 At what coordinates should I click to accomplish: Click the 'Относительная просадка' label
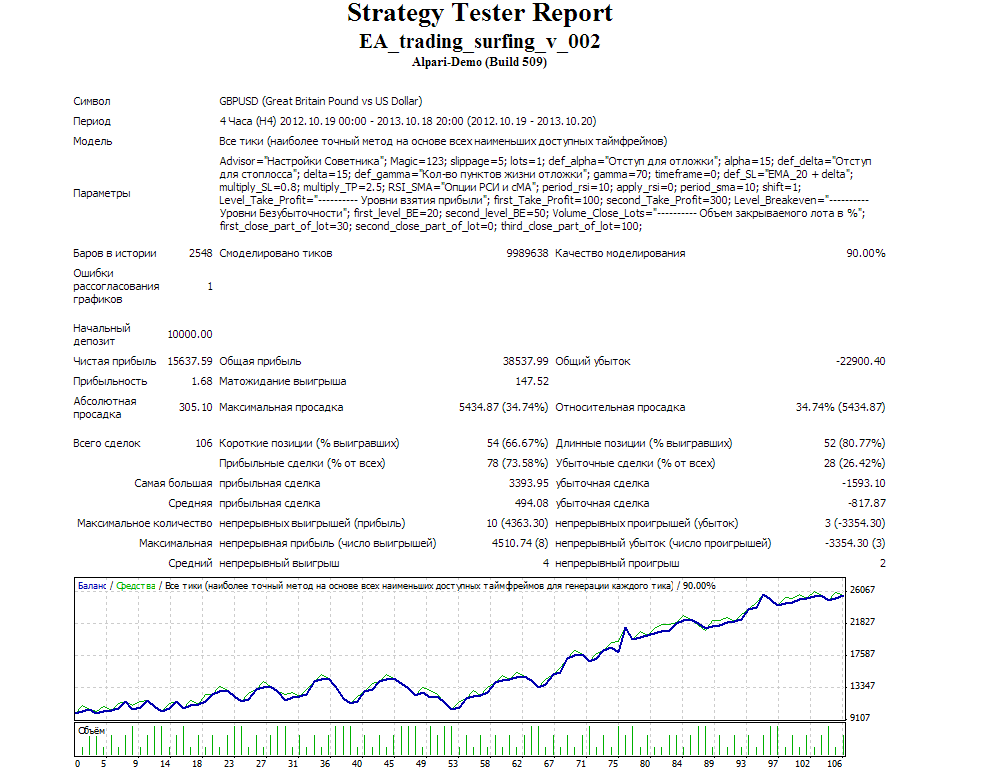pyautogui.click(x=620, y=407)
